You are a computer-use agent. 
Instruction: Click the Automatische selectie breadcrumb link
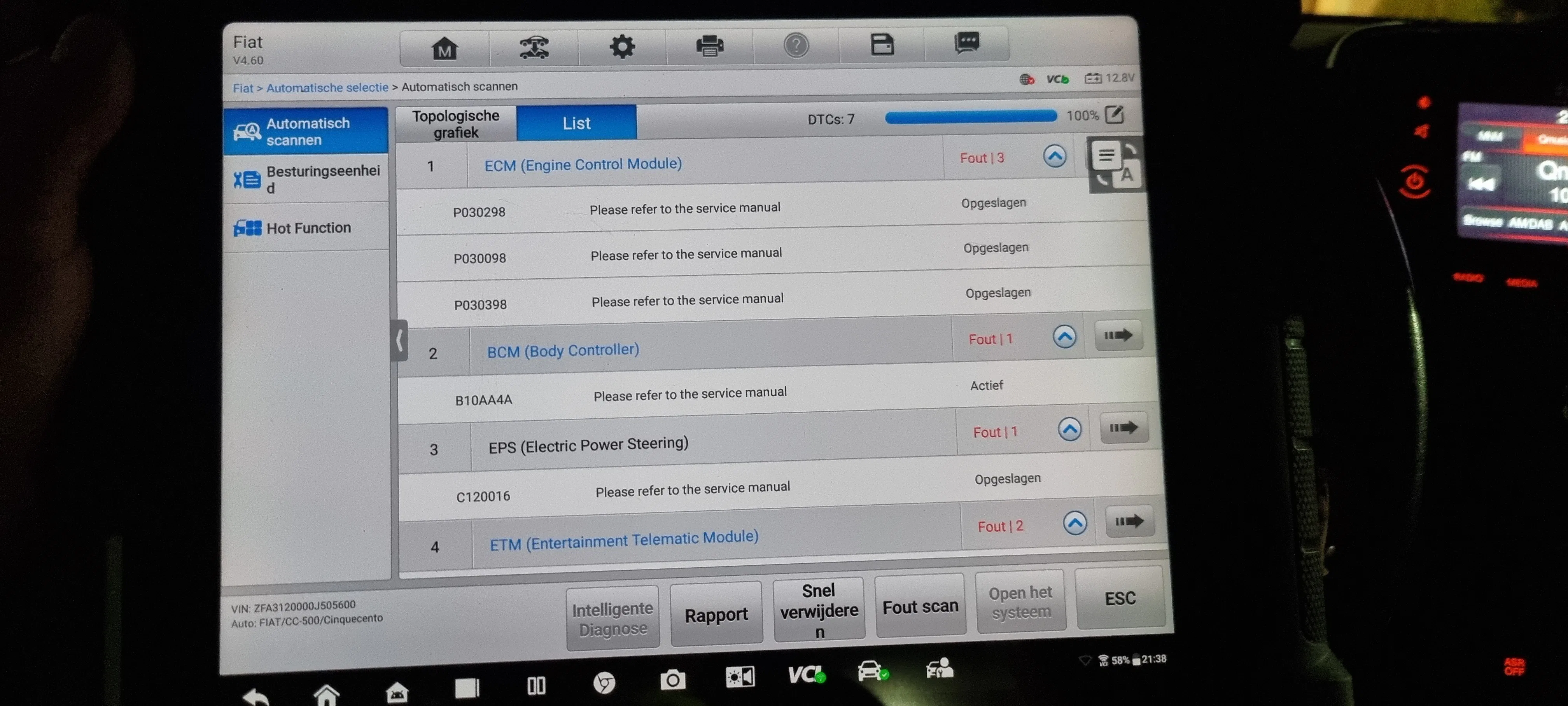327,87
